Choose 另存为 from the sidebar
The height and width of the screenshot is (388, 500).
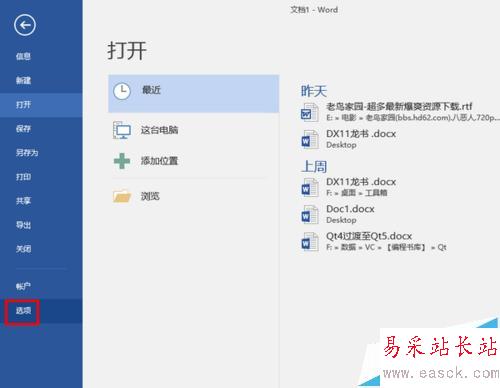pos(27,153)
